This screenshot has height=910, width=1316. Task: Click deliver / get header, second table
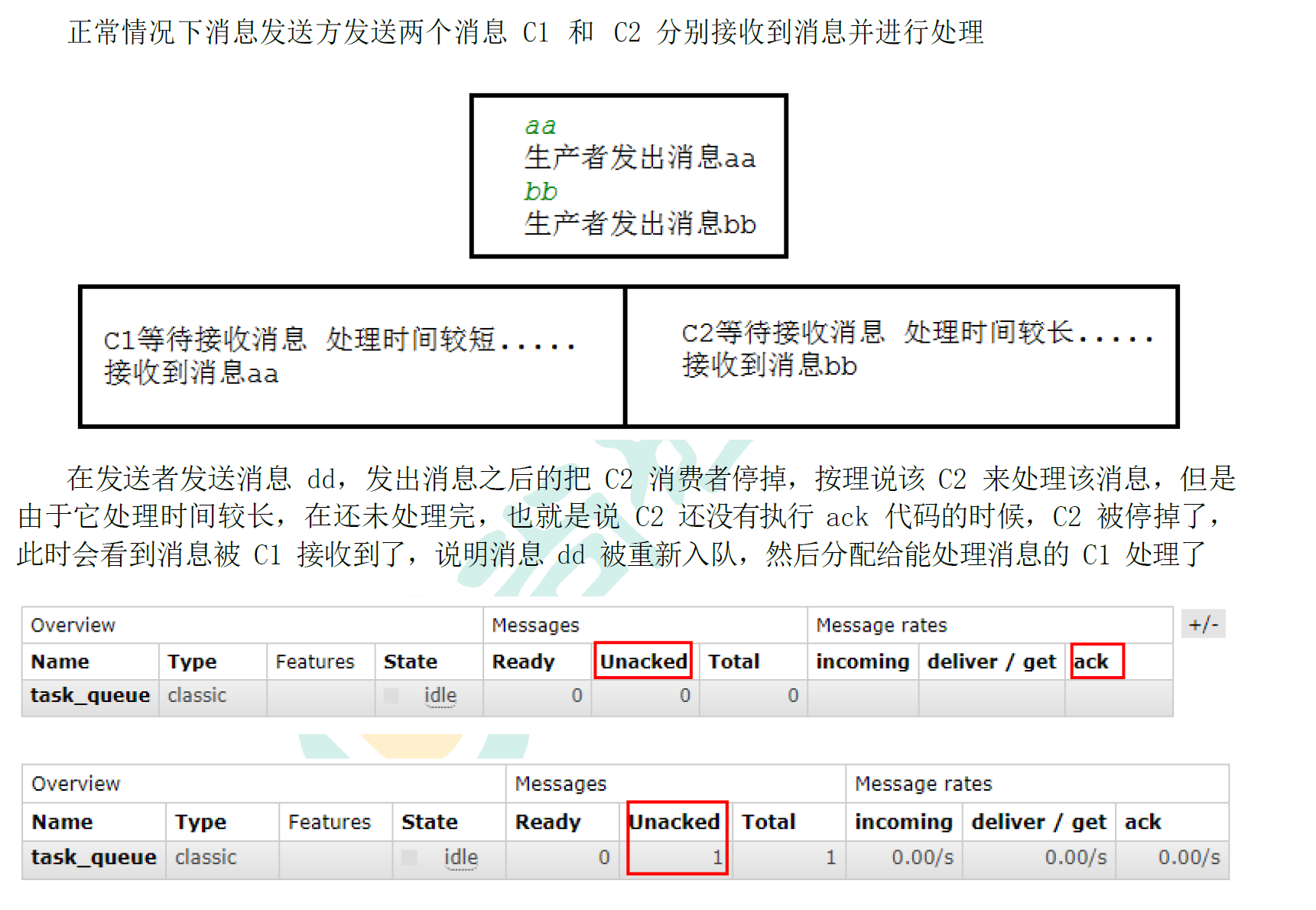point(1038,822)
